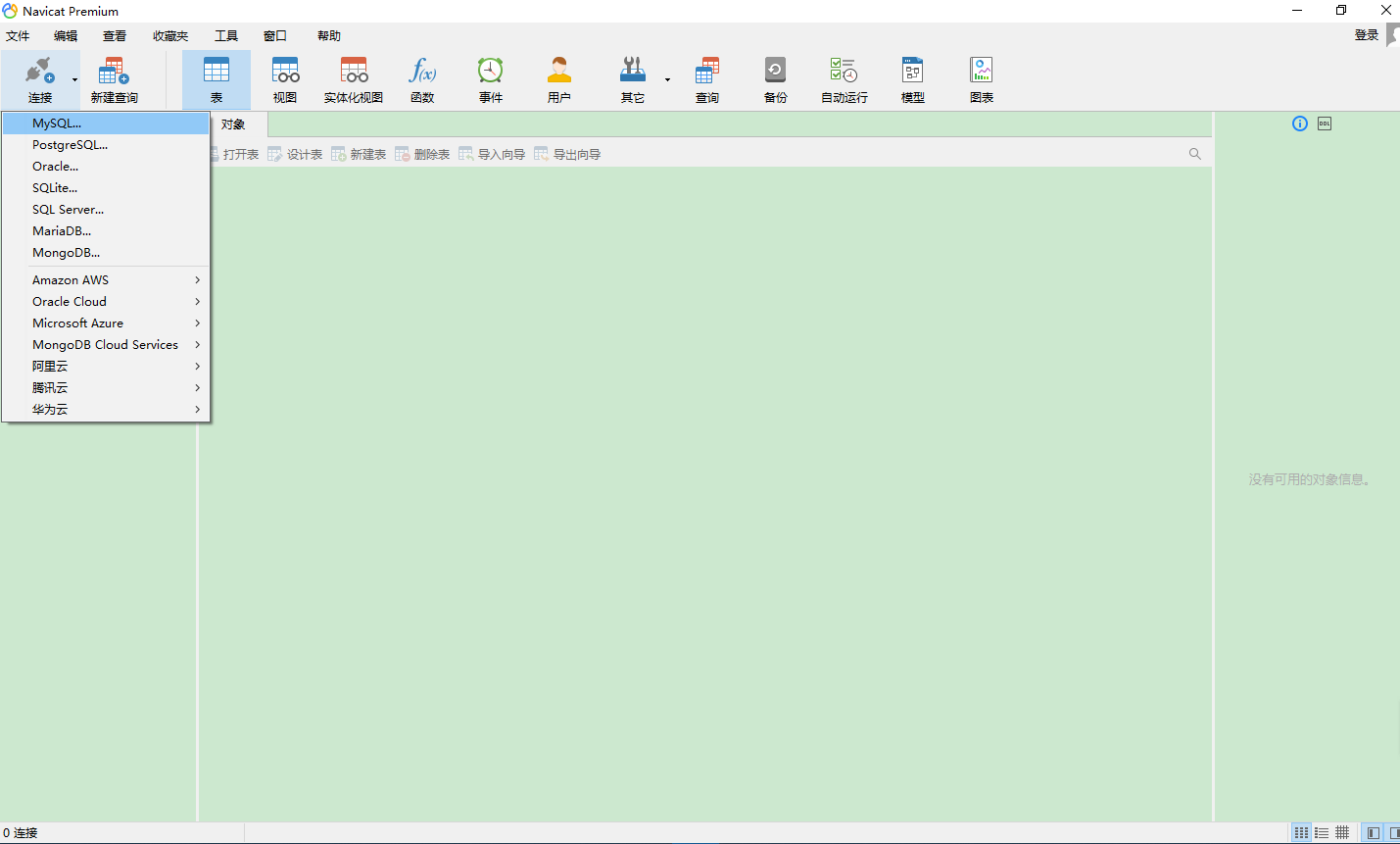Click the 设计表 design table button
Screen dimensions: 1400x844
point(295,154)
